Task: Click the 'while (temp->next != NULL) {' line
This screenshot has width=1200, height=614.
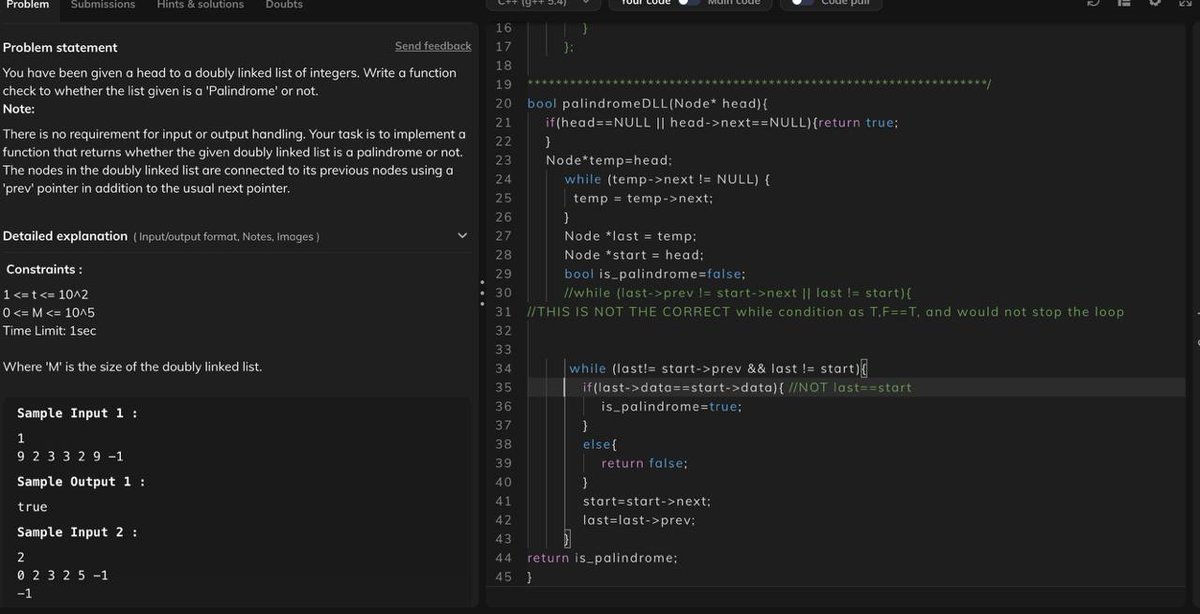Action: [x=668, y=179]
